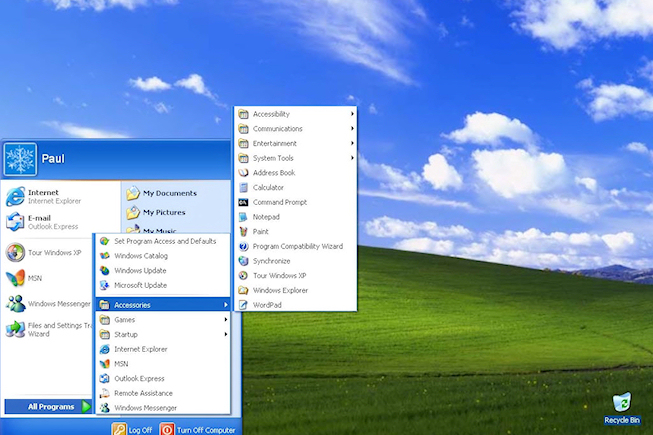The width and height of the screenshot is (653, 435).
Task: Select Windows Explorer in Accessories menu
Action: pos(295,290)
